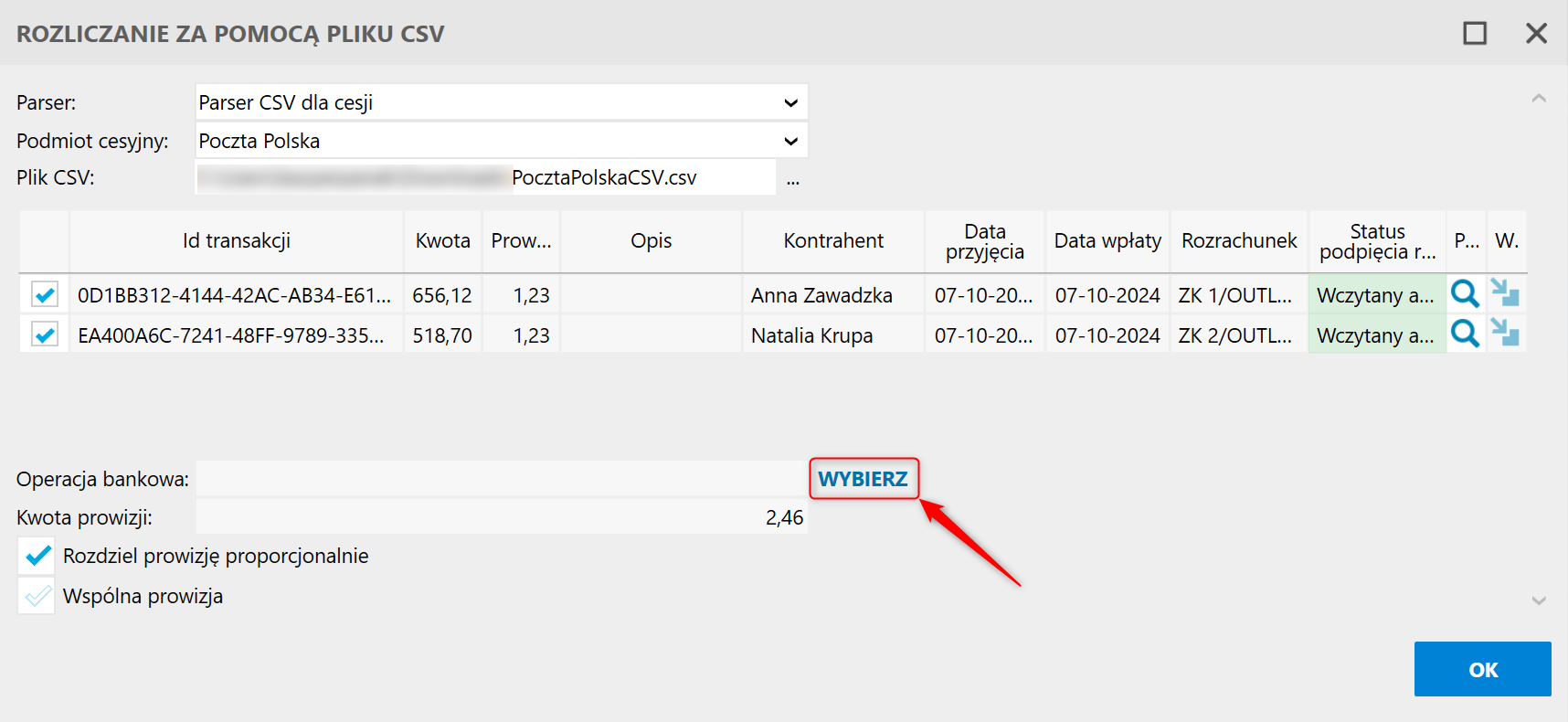Click the 656,12 amount cell

[443, 295]
